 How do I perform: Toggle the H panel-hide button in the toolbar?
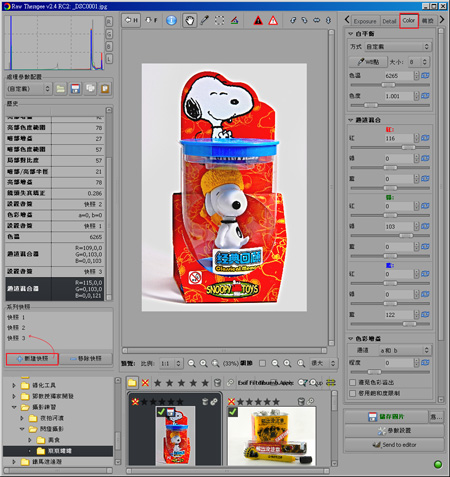(131, 20)
